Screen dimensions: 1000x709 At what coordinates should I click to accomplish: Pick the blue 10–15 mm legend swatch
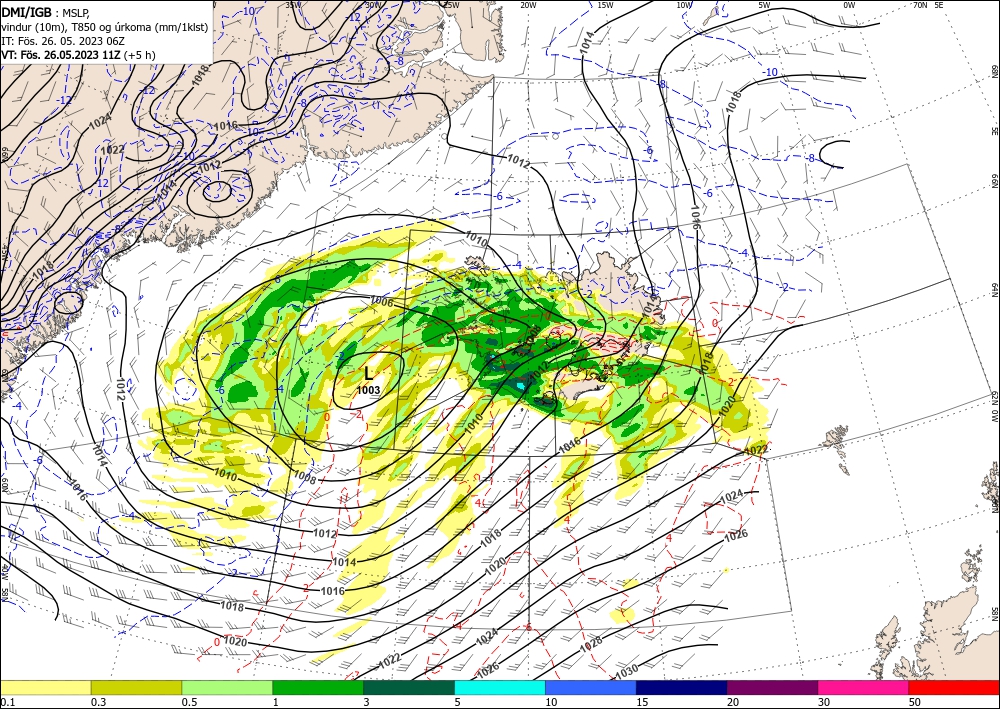(x=591, y=687)
